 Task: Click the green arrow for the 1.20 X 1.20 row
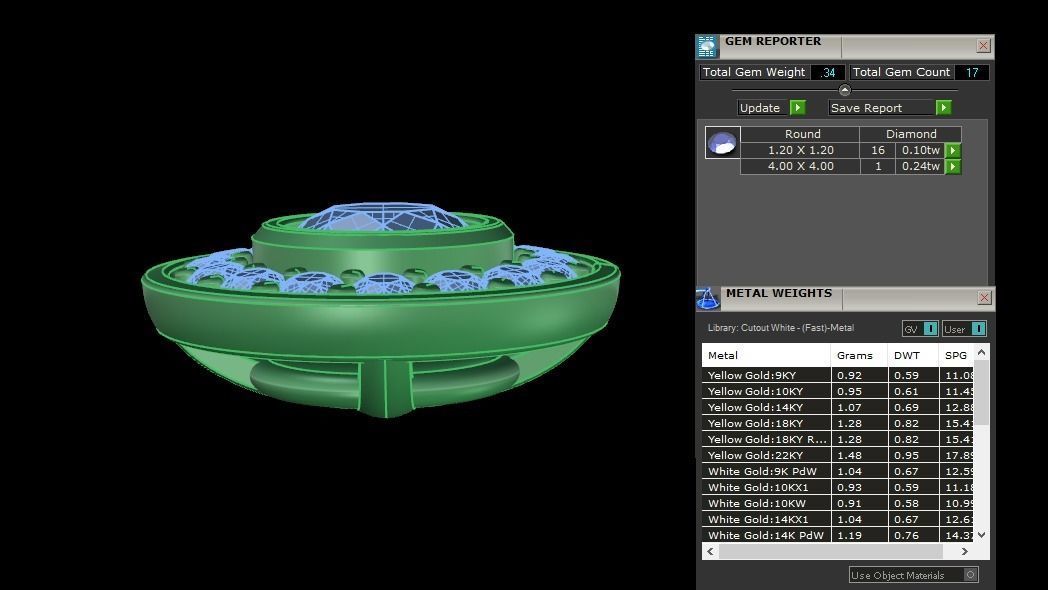pos(953,150)
